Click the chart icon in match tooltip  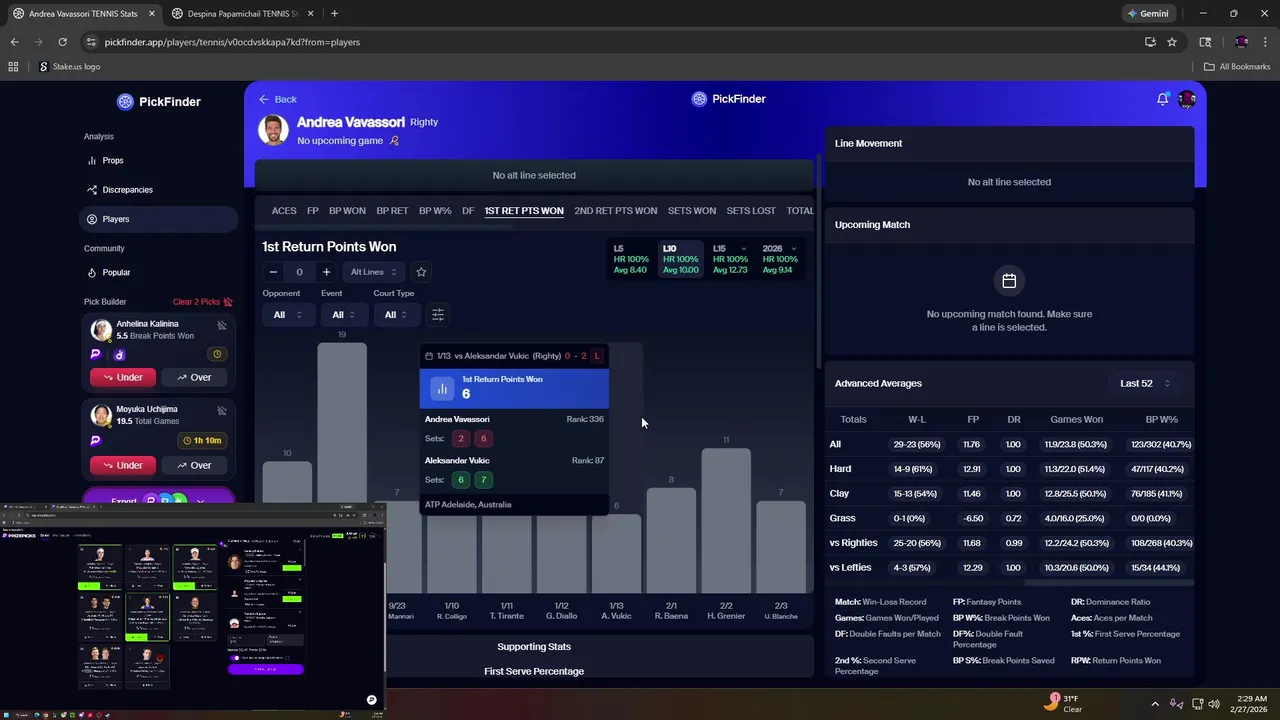pyautogui.click(x=442, y=388)
